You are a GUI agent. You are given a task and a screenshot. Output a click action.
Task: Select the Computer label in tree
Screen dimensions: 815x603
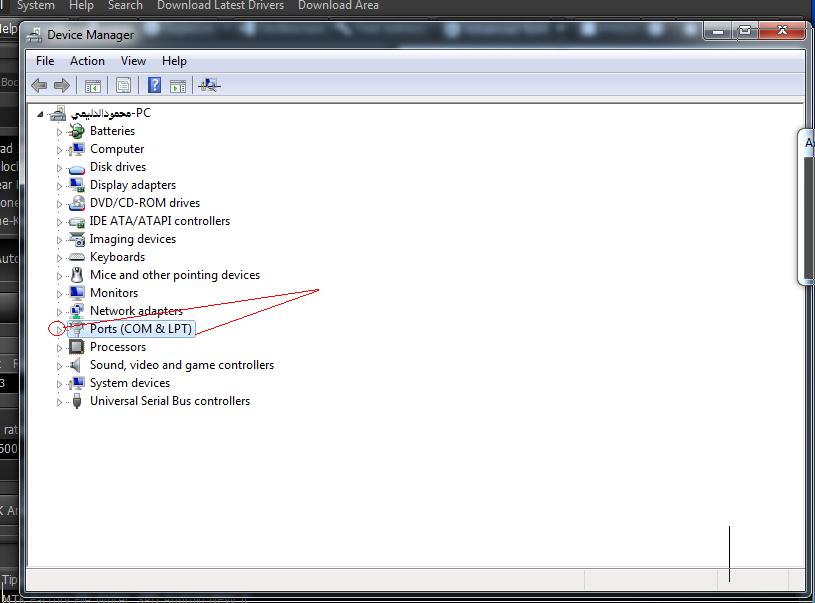(x=117, y=149)
